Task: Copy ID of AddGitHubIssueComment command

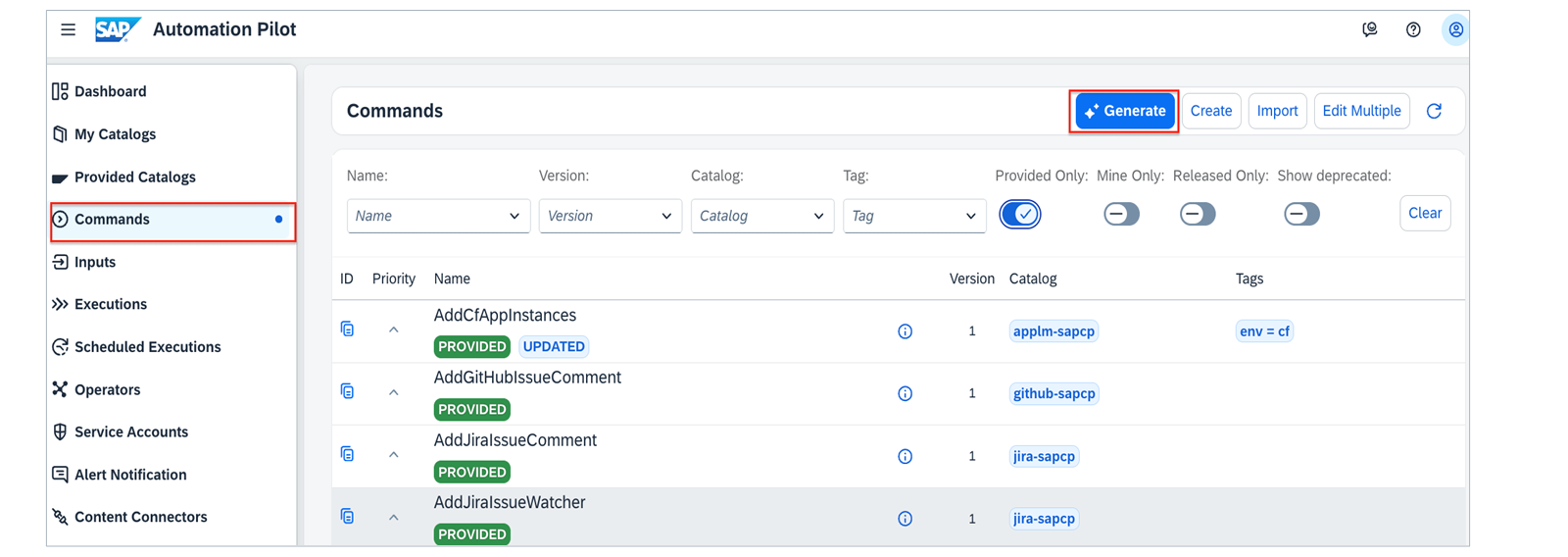Action: (x=347, y=391)
